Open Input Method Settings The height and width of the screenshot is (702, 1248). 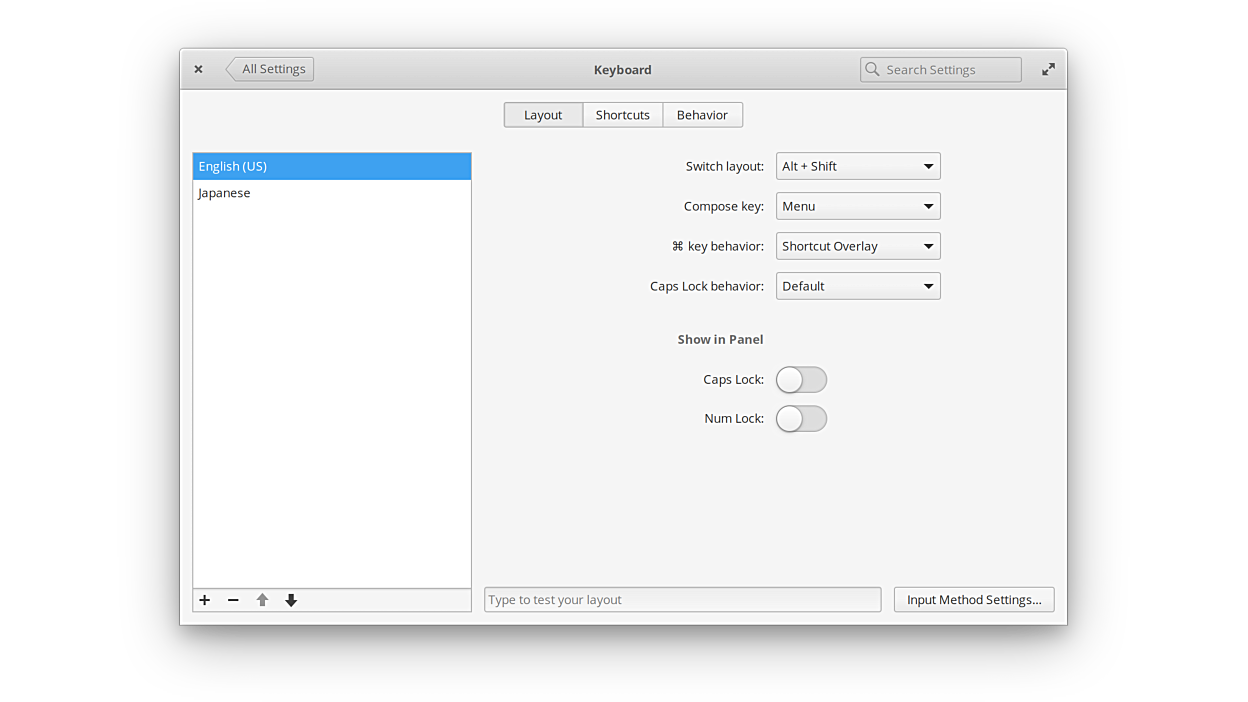point(973,600)
